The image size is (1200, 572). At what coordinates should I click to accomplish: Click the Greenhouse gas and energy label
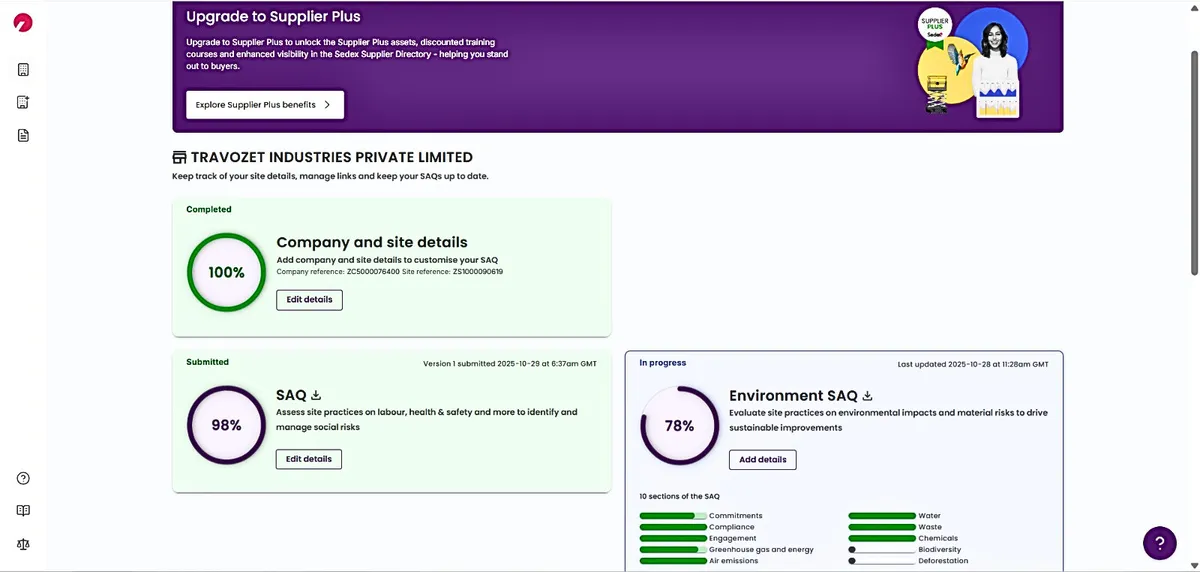tap(761, 549)
